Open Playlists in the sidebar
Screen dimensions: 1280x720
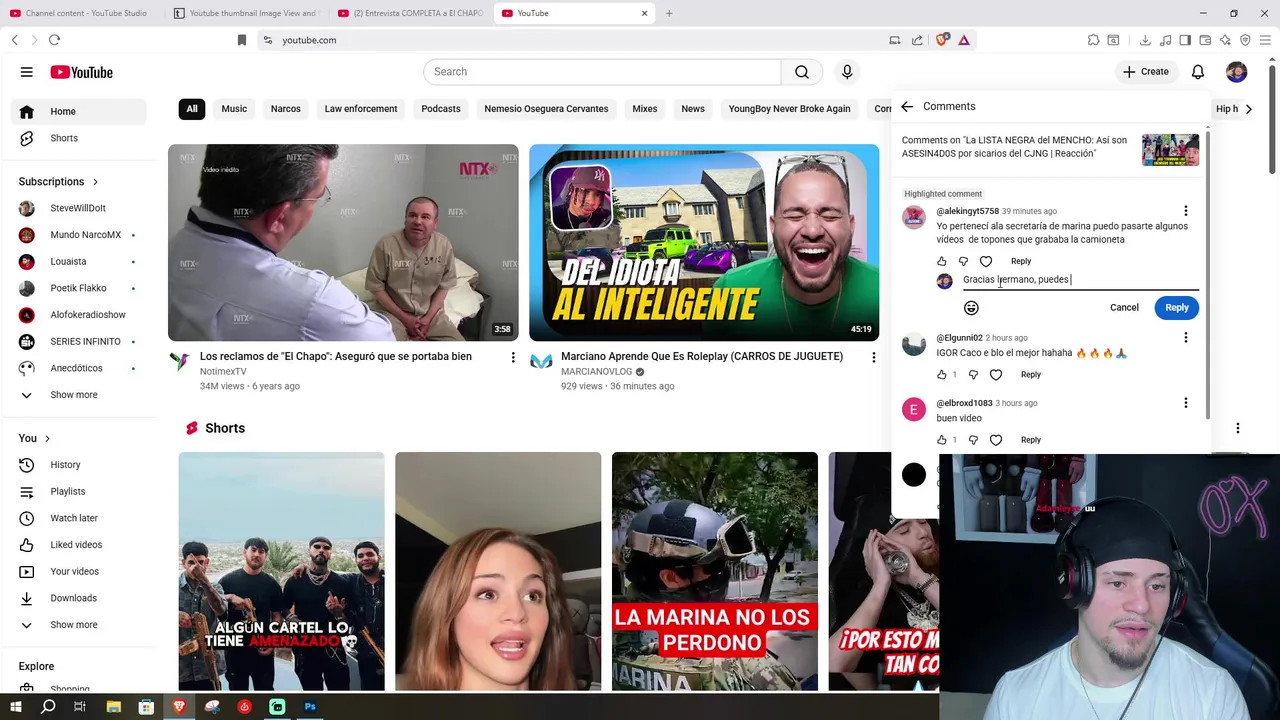(79, 492)
